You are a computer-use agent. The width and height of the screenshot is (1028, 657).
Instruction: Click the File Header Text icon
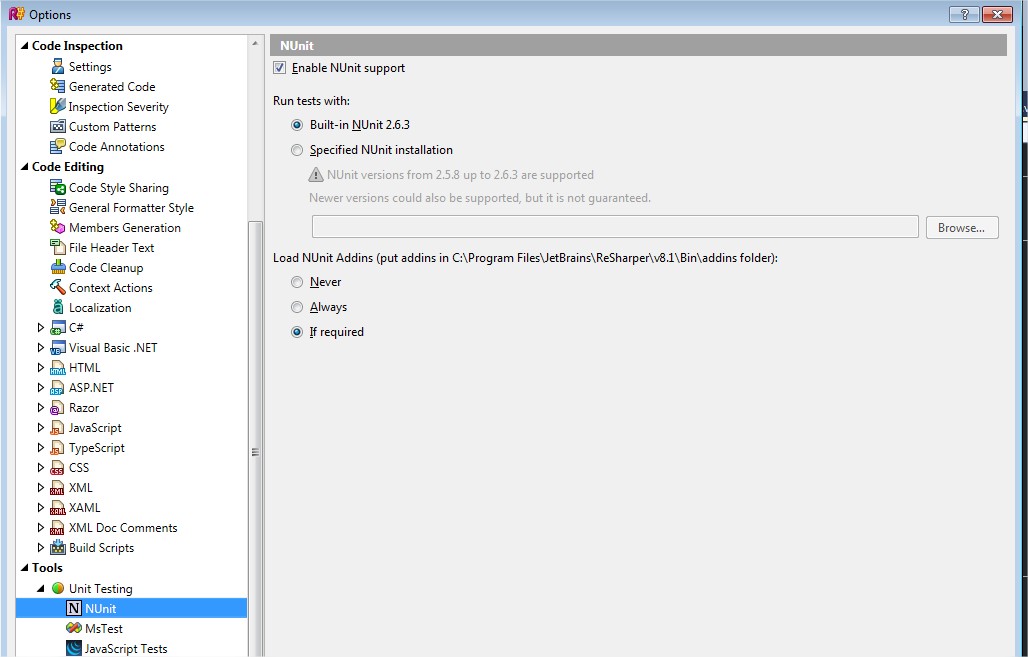[58, 247]
